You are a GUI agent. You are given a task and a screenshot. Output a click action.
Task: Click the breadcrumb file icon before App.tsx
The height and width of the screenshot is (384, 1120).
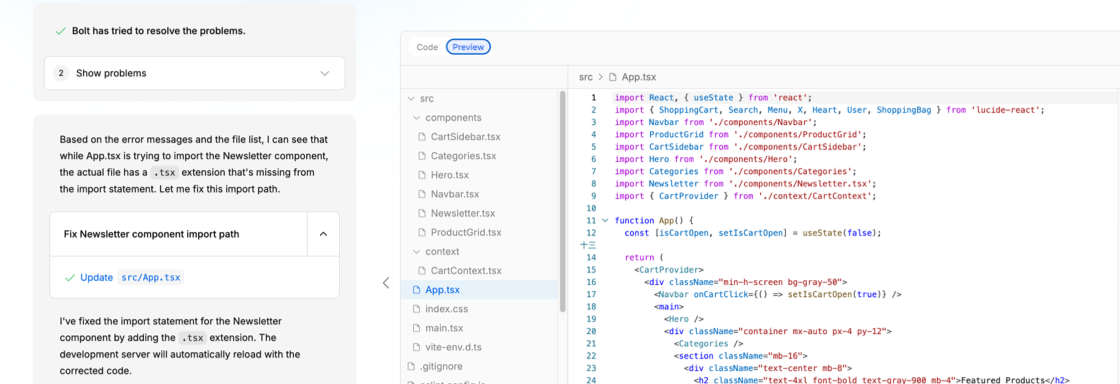tap(612, 77)
